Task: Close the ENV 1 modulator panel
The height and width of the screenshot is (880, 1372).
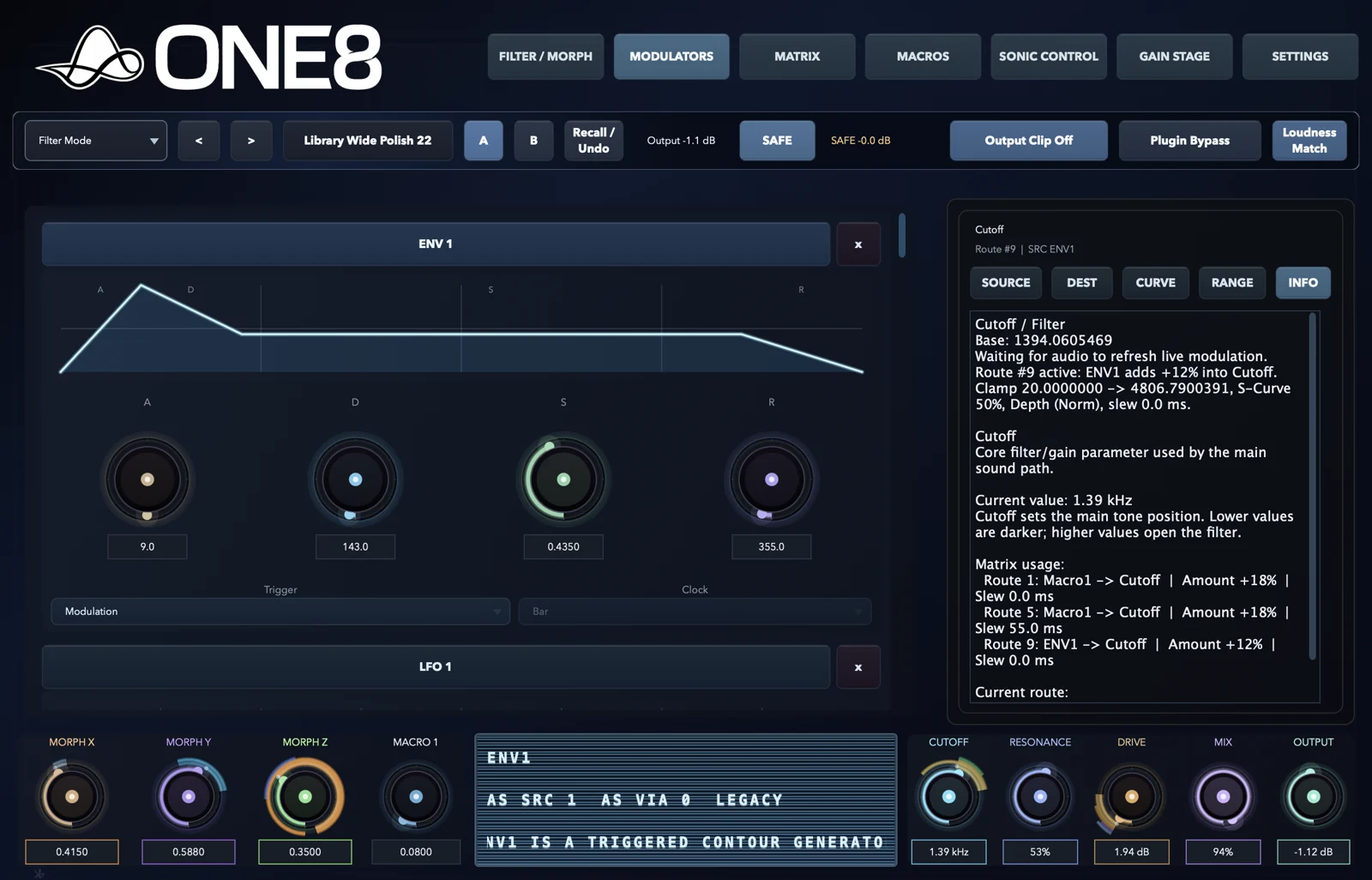Action: 858,244
